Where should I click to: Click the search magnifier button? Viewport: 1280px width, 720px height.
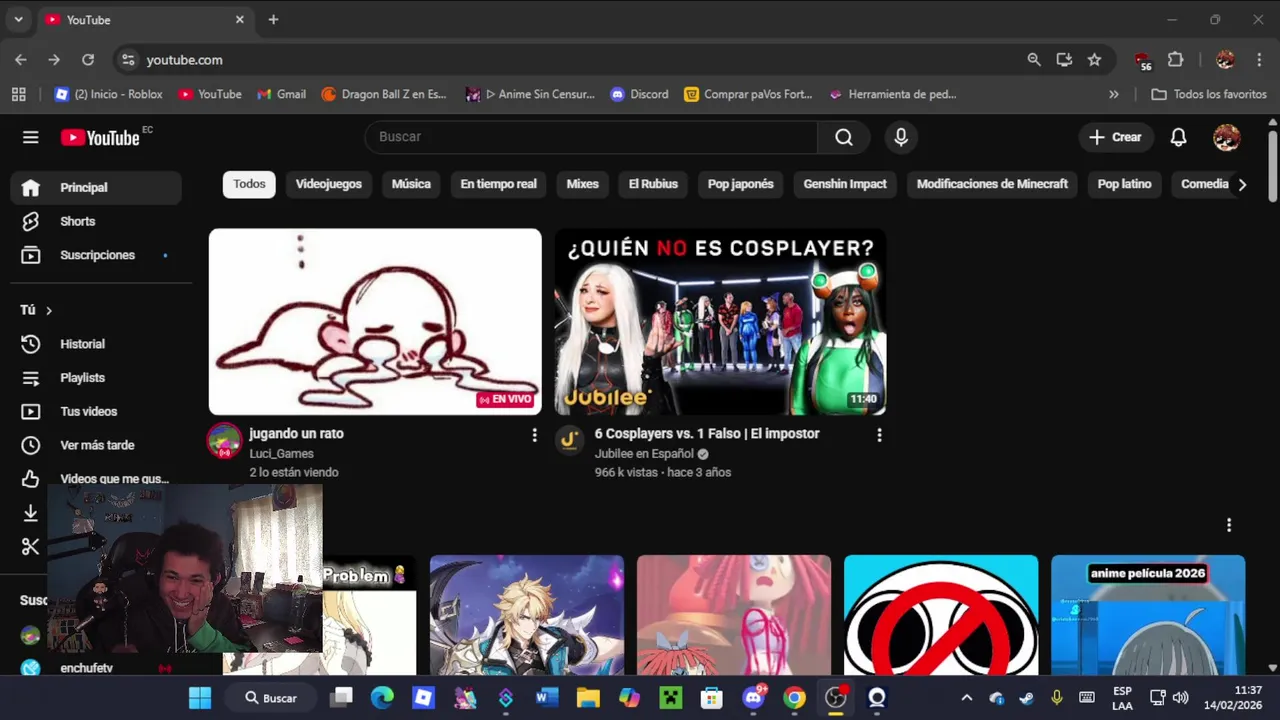(844, 137)
